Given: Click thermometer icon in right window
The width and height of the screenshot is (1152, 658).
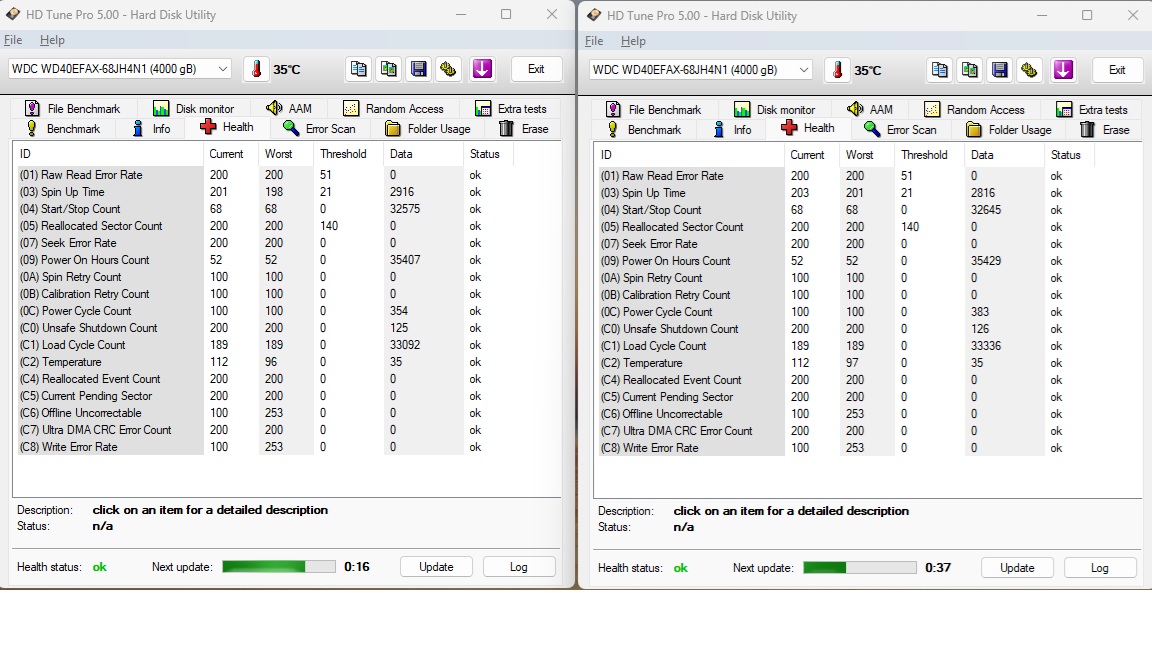Looking at the screenshot, I should (837, 70).
